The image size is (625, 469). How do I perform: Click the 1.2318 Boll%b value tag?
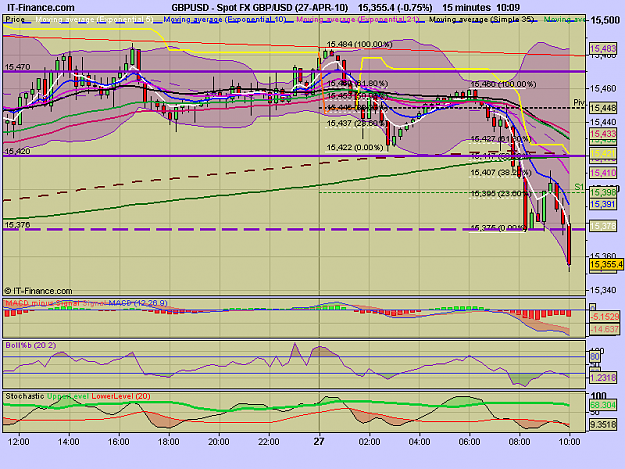603,377
